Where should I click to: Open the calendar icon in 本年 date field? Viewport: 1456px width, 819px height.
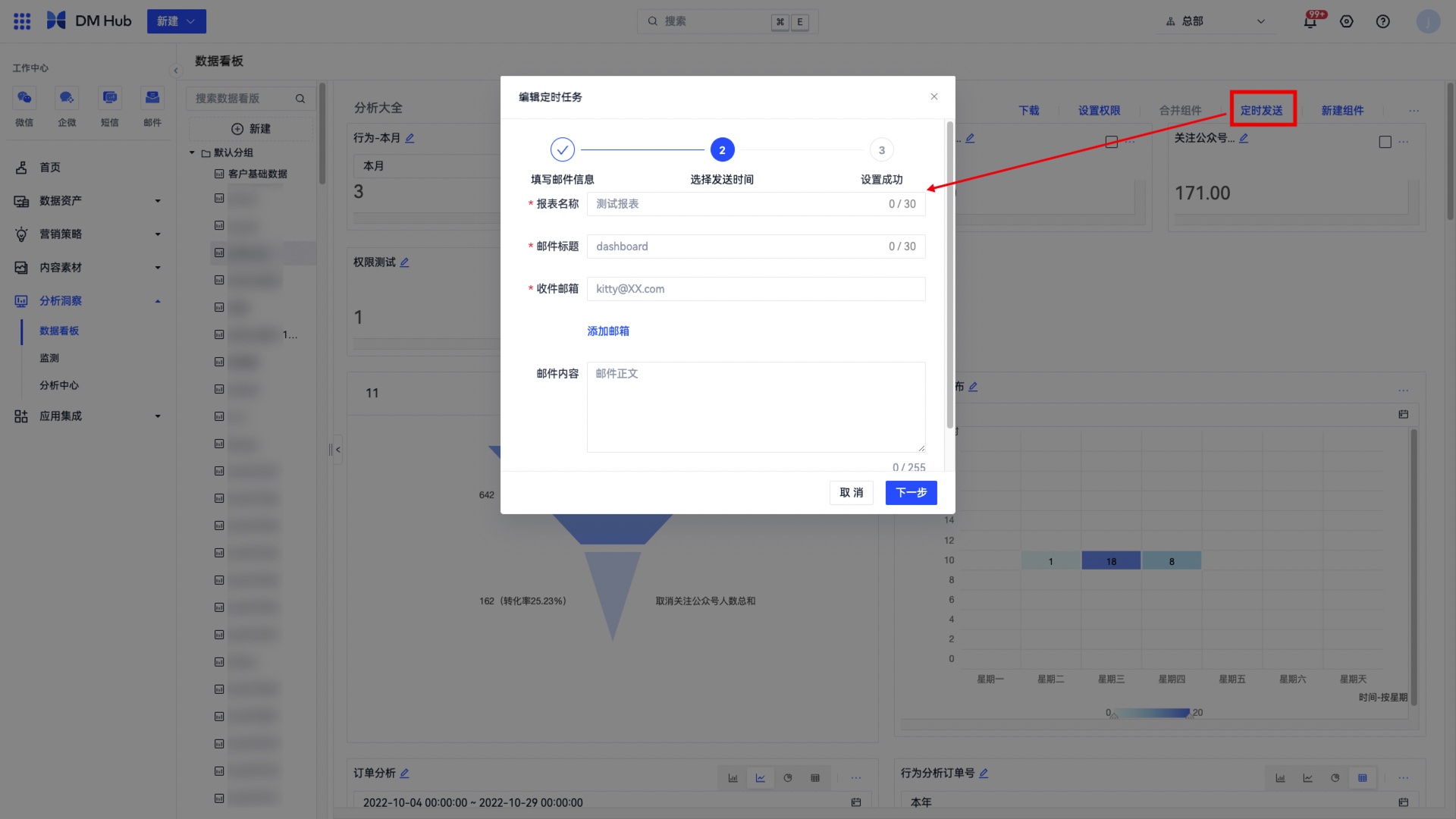coord(1404,802)
